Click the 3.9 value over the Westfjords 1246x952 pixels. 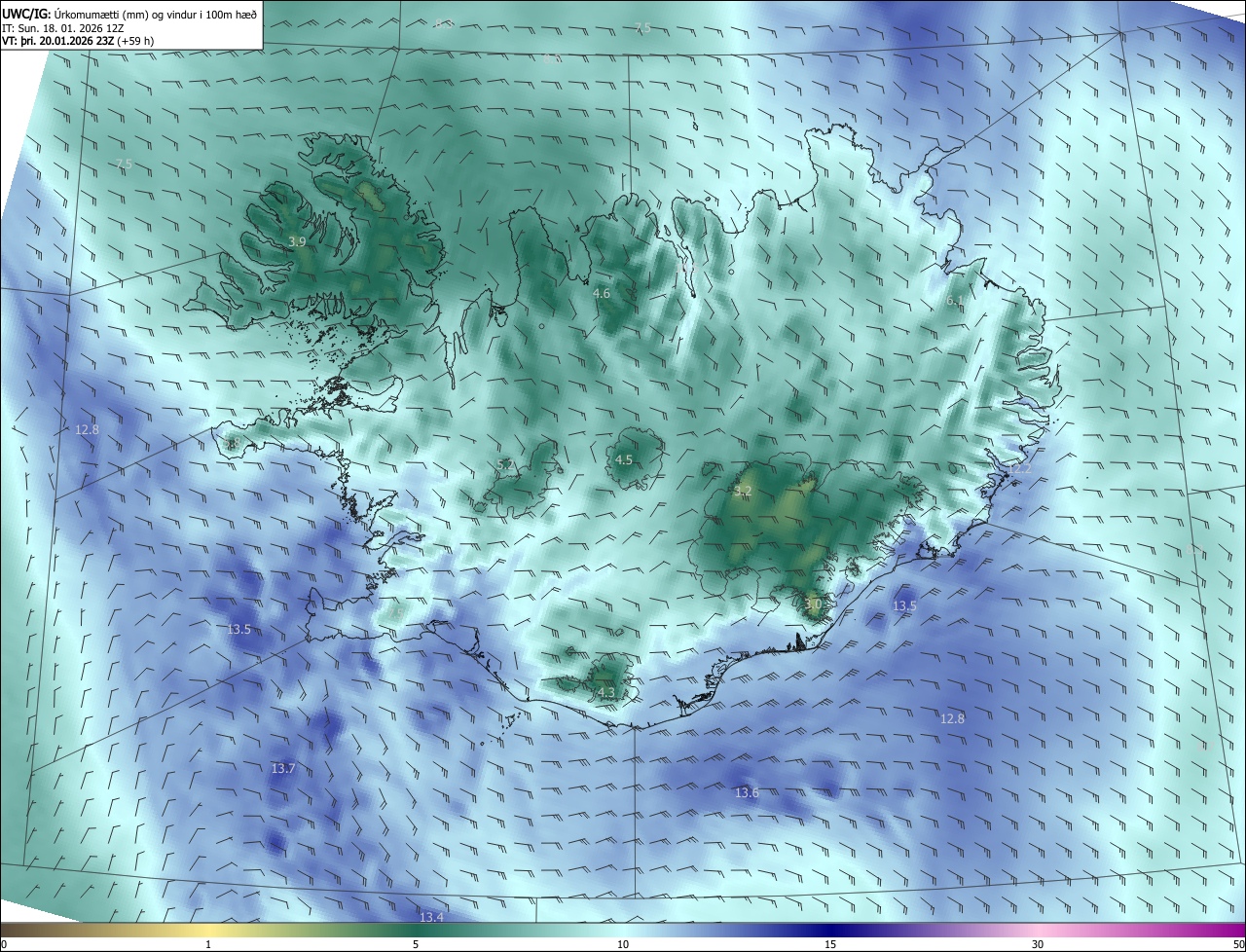click(x=297, y=241)
